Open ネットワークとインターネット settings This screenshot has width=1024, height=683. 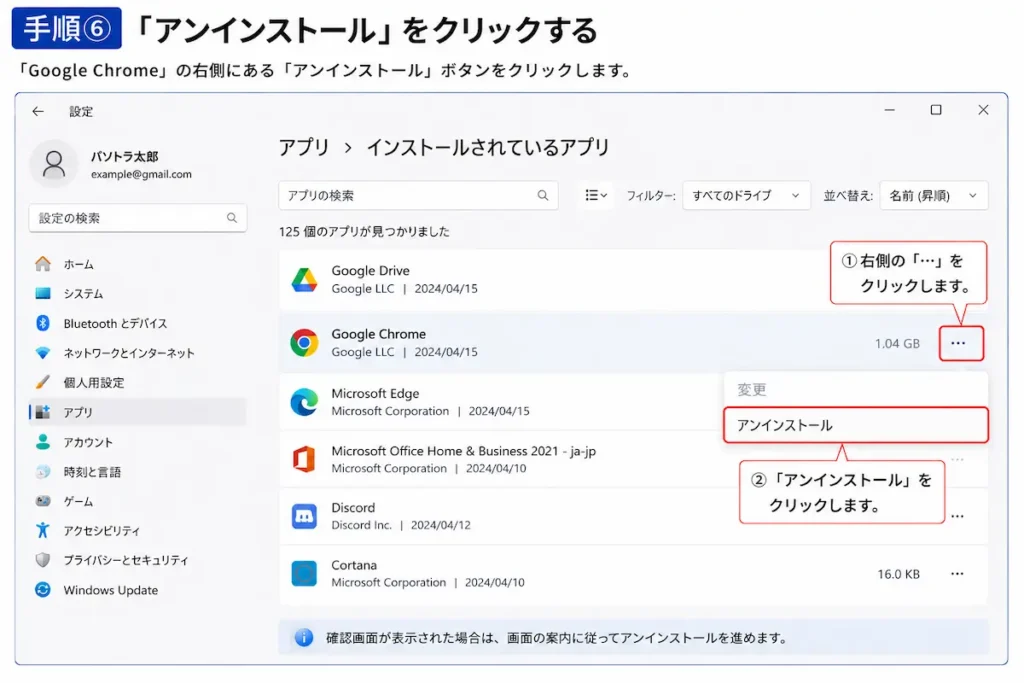pyautogui.click(x=138, y=353)
